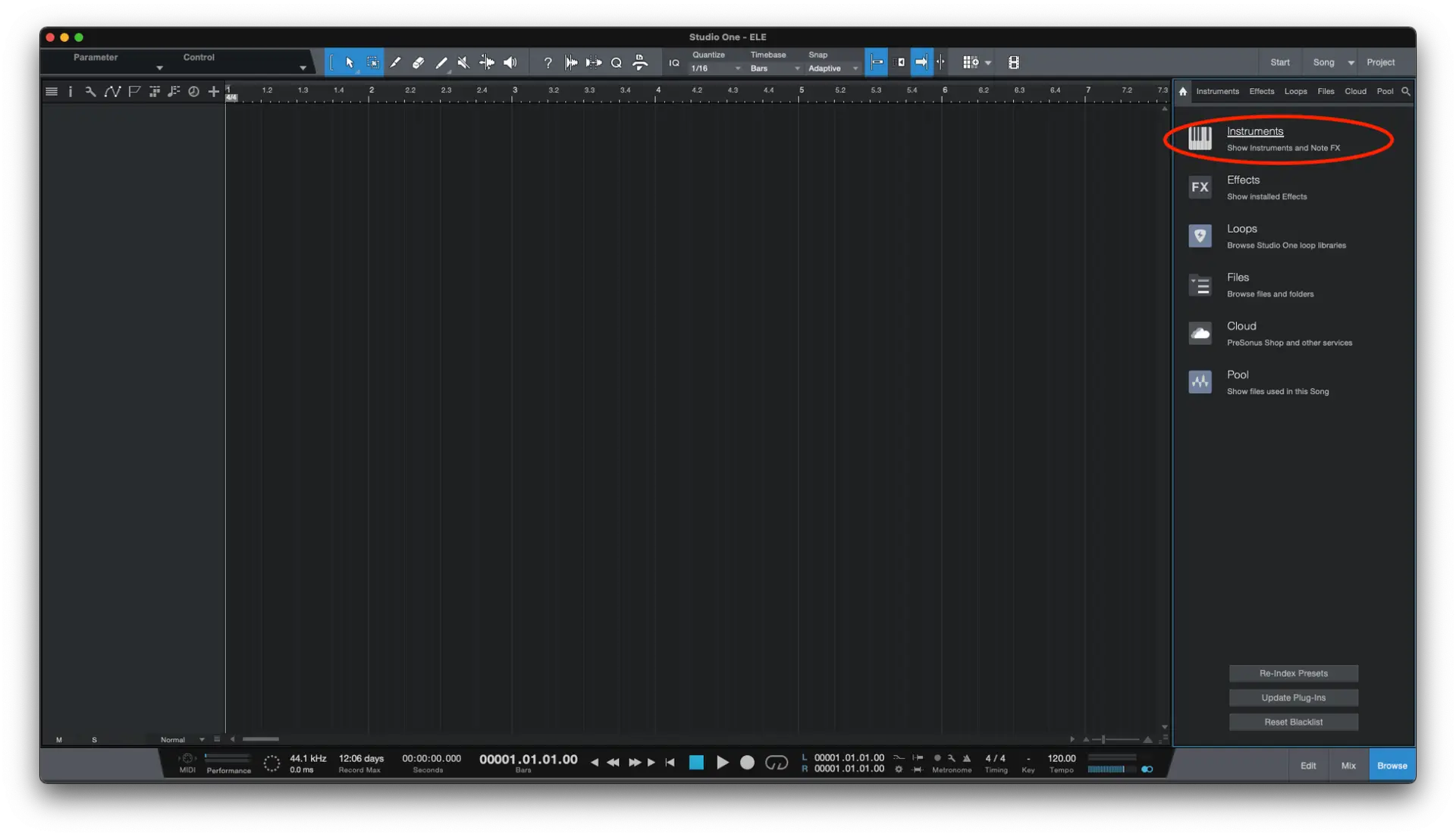Show automation curve icon
1456x837 pixels.
pyautogui.click(x=112, y=92)
